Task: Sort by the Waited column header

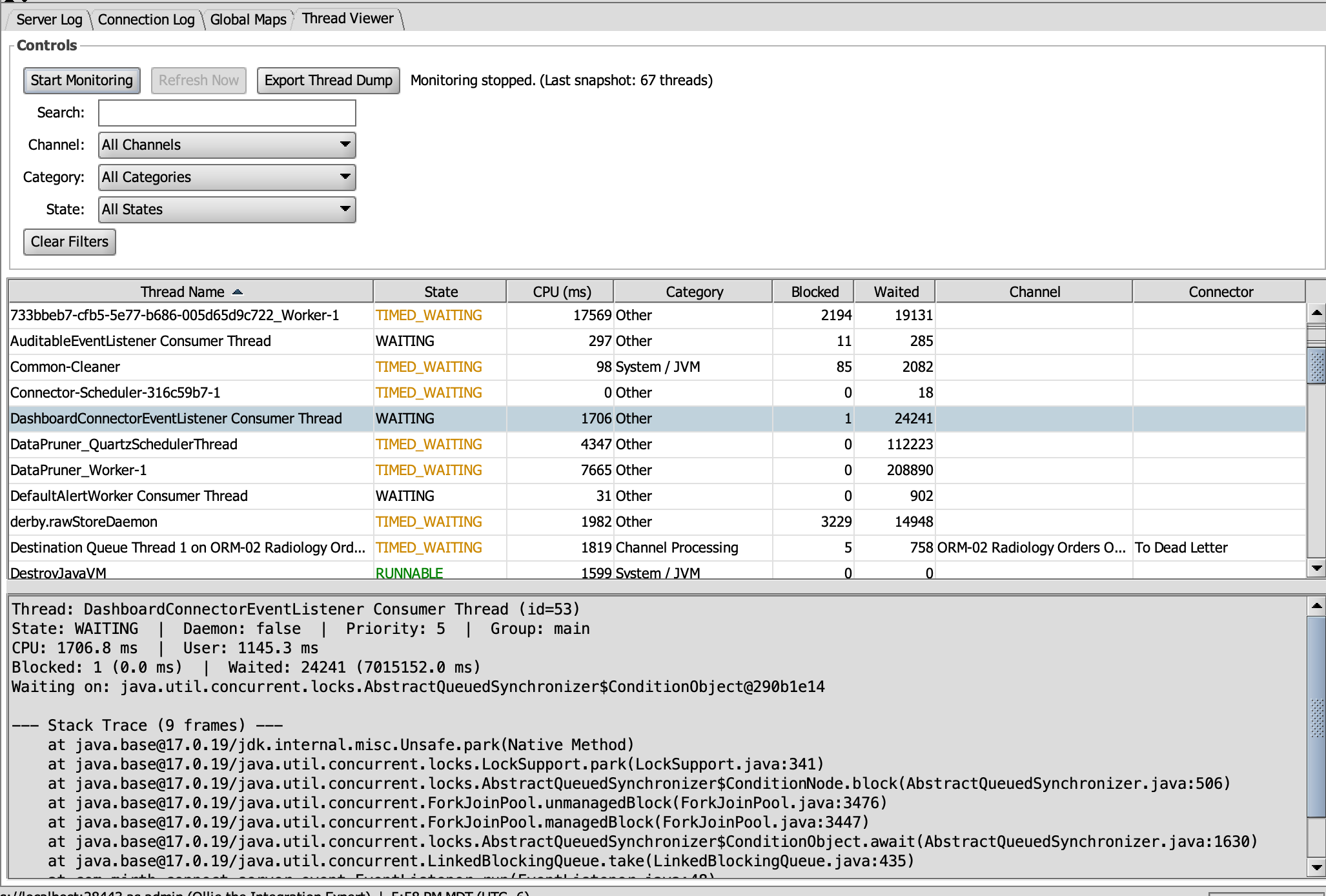Action: (896, 292)
